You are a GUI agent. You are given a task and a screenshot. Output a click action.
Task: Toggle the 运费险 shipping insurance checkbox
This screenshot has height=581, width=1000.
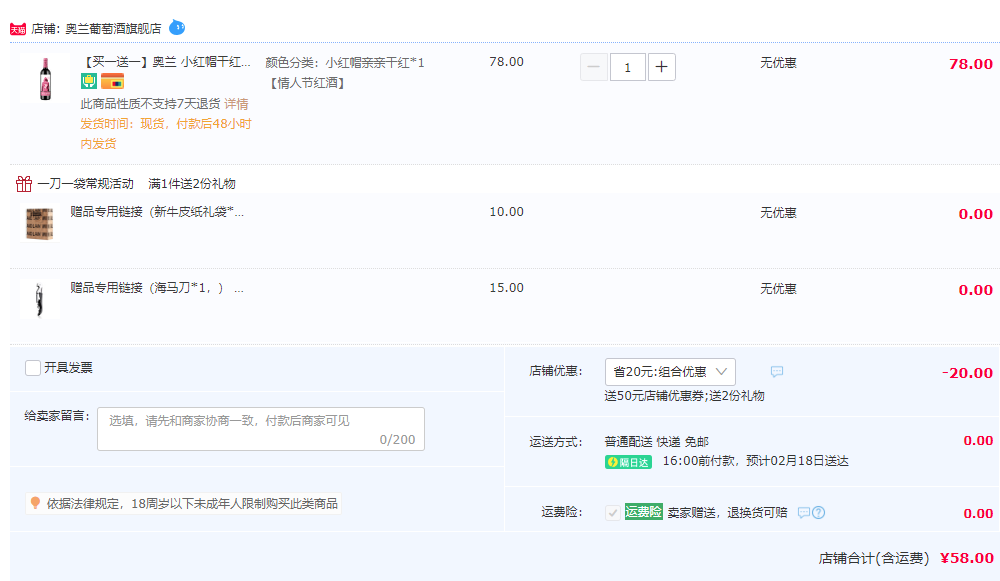[x=612, y=513]
